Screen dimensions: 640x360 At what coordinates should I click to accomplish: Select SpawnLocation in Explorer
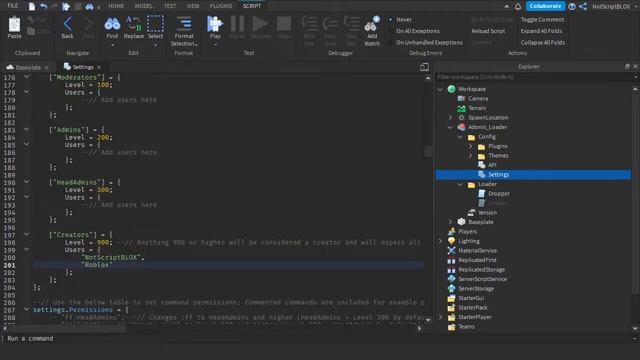488,118
